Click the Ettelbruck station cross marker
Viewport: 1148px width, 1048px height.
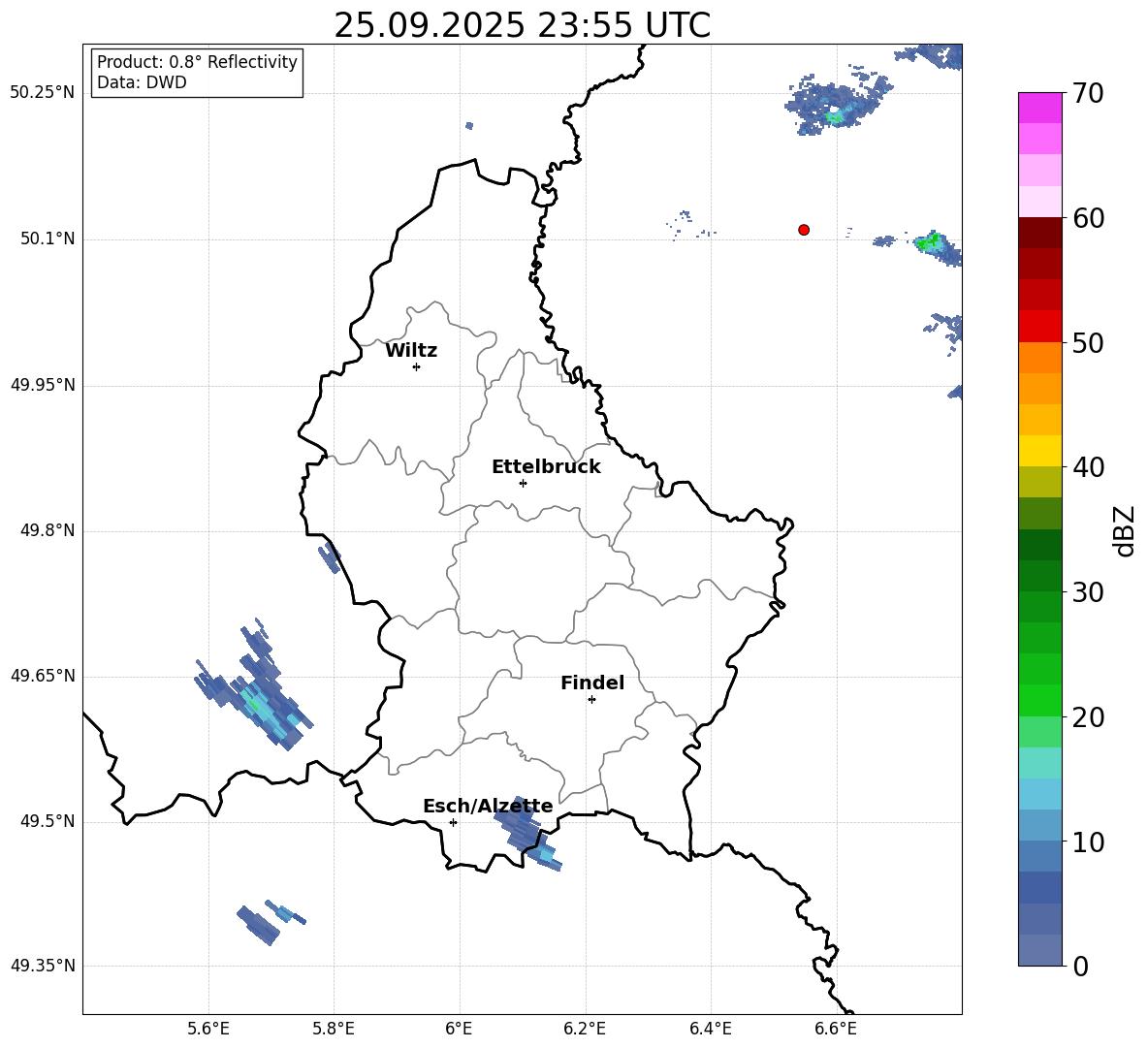point(523,483)
